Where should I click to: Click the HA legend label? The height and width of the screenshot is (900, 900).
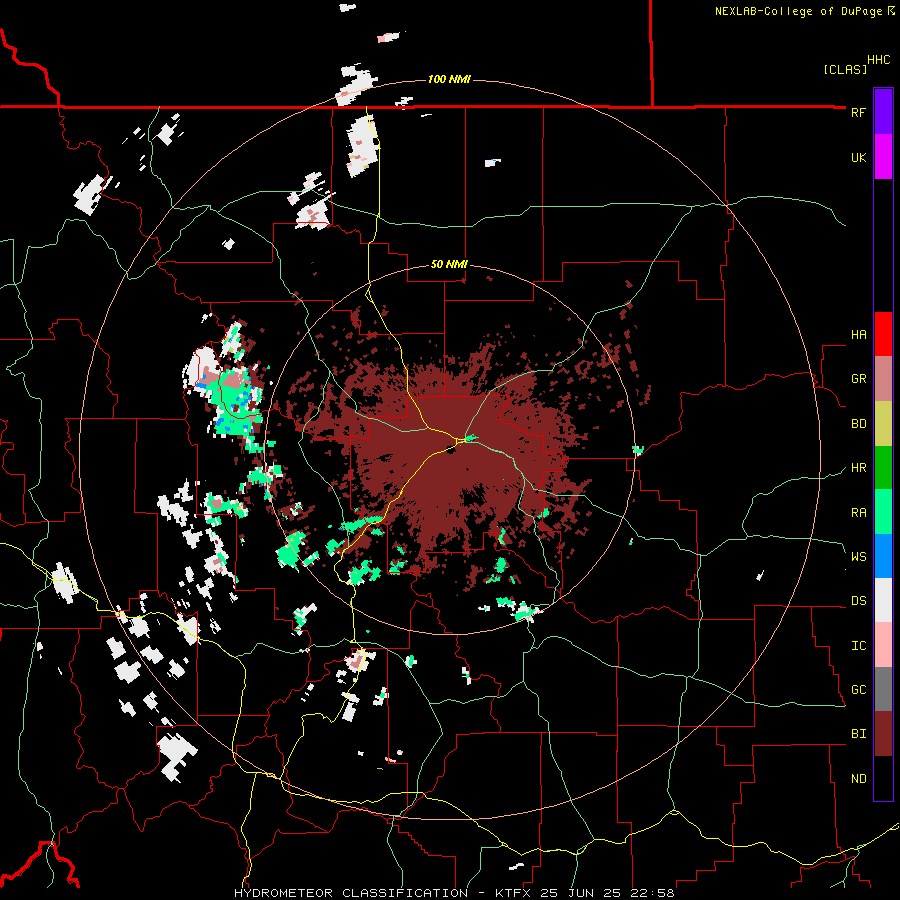(x=858, y=335)
